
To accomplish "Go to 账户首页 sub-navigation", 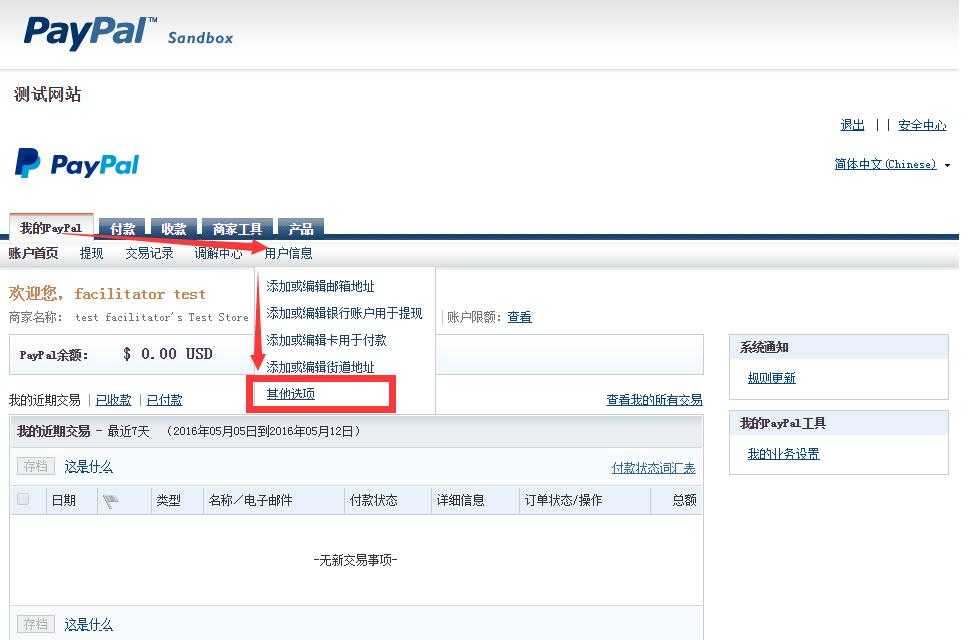I will [x=33, y=253].
